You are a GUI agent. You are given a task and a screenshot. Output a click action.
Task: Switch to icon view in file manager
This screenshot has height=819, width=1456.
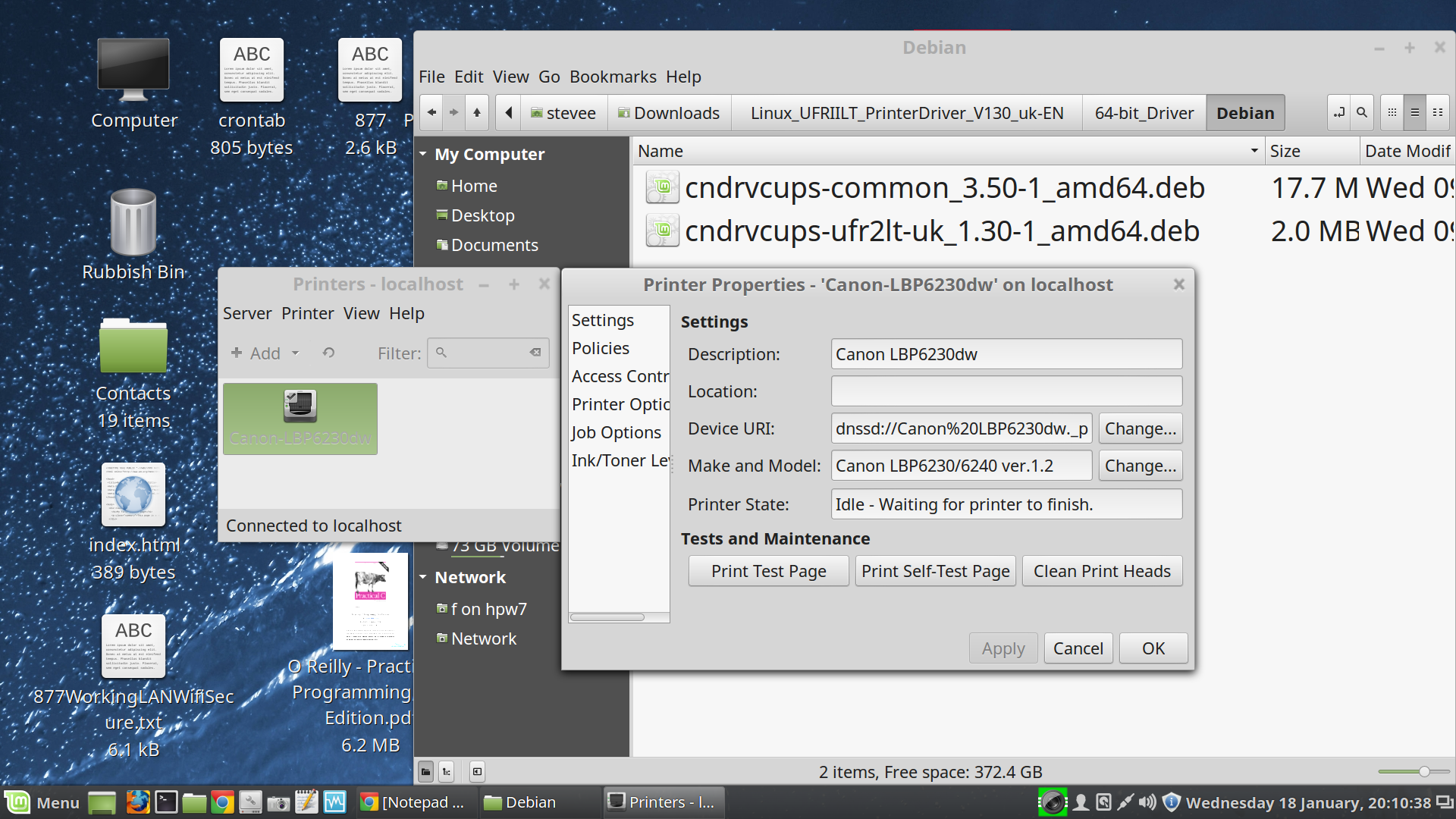pos(1392,113)
